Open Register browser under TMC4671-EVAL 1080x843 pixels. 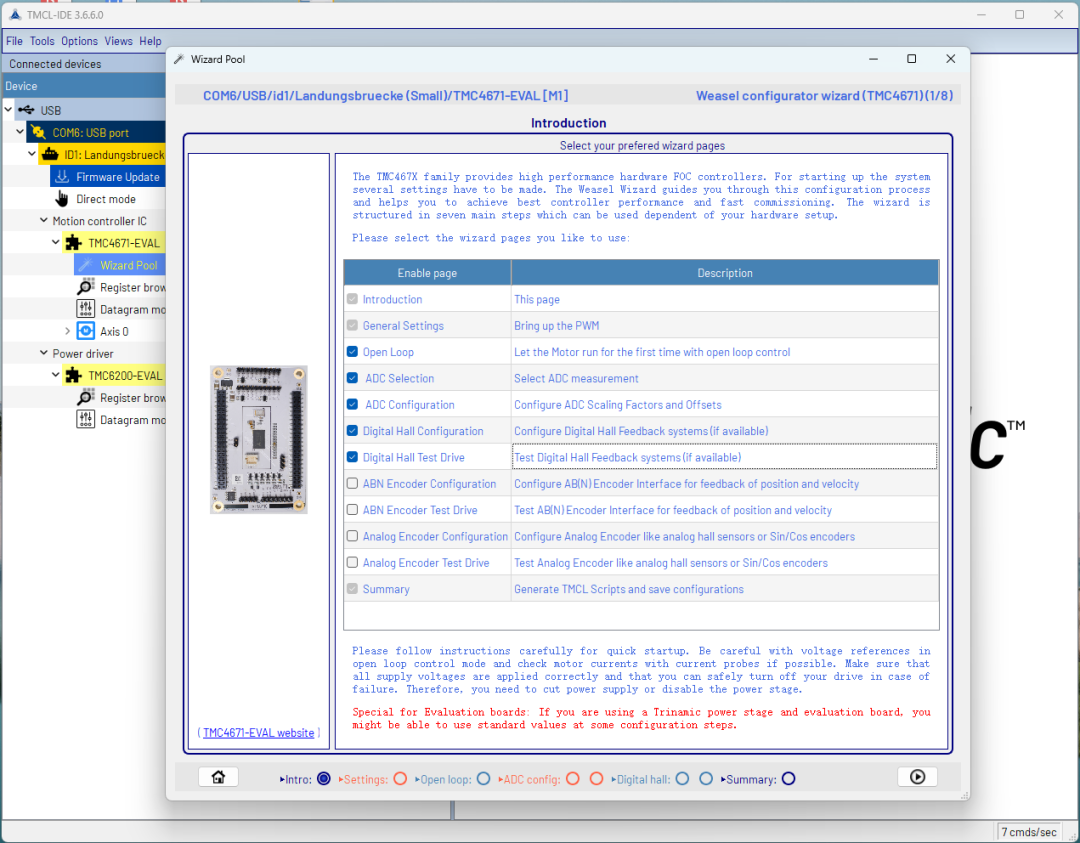[x=121, y=287]
